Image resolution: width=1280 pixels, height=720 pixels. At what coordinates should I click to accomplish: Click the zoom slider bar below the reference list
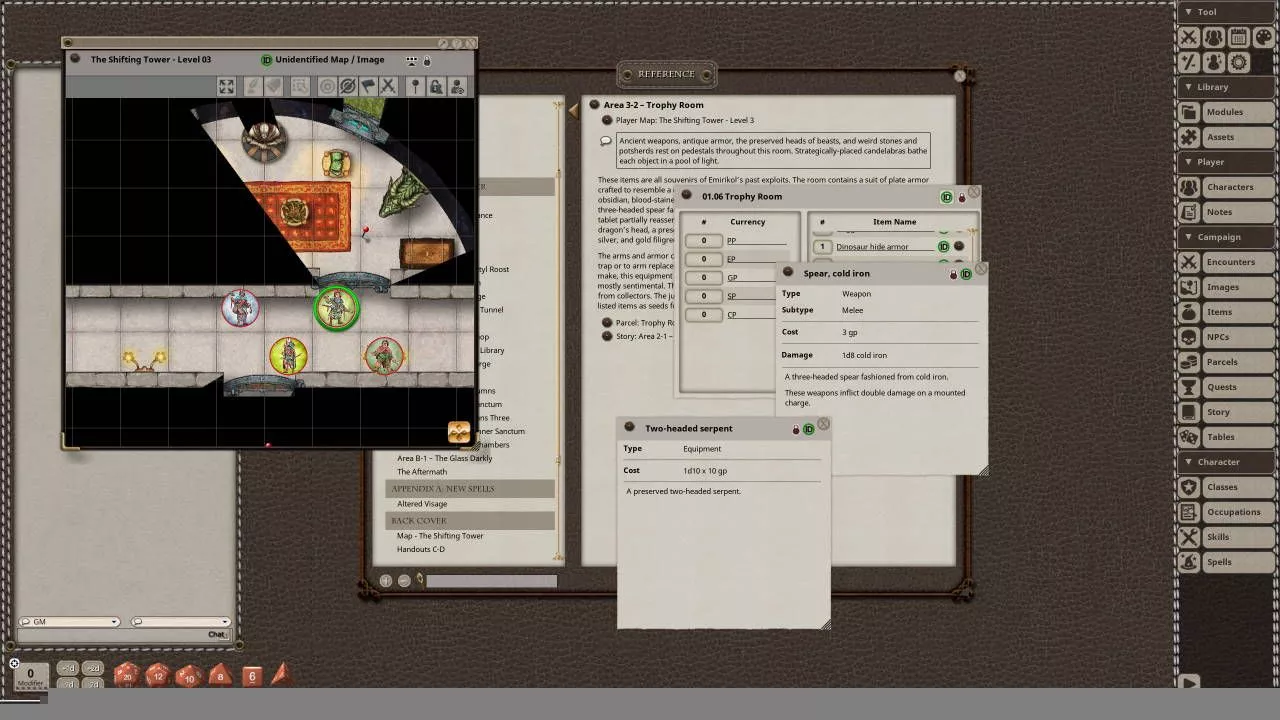[492, 581]
